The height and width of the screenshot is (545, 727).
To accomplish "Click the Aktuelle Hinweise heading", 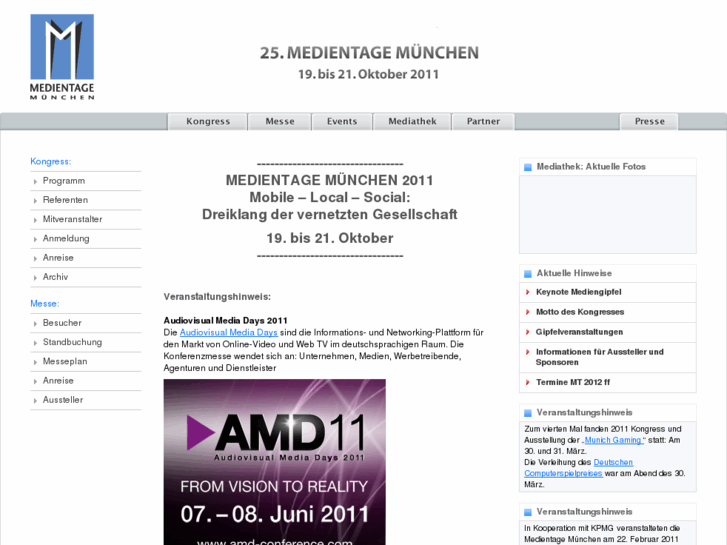I will pyautogui.click(x=574, y=273).
